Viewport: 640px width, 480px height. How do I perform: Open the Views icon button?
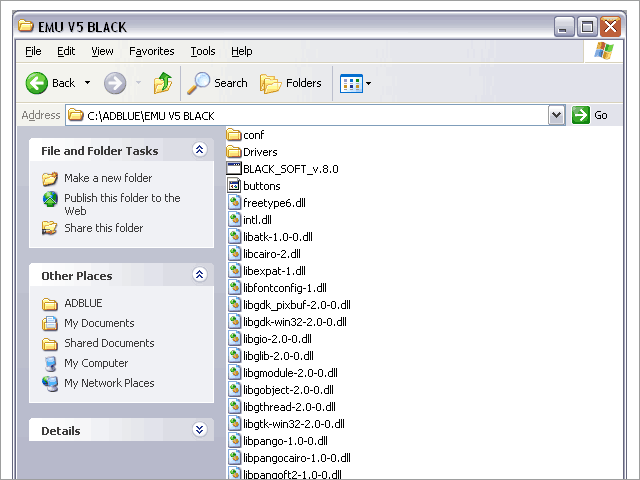(x=351, y=83)
